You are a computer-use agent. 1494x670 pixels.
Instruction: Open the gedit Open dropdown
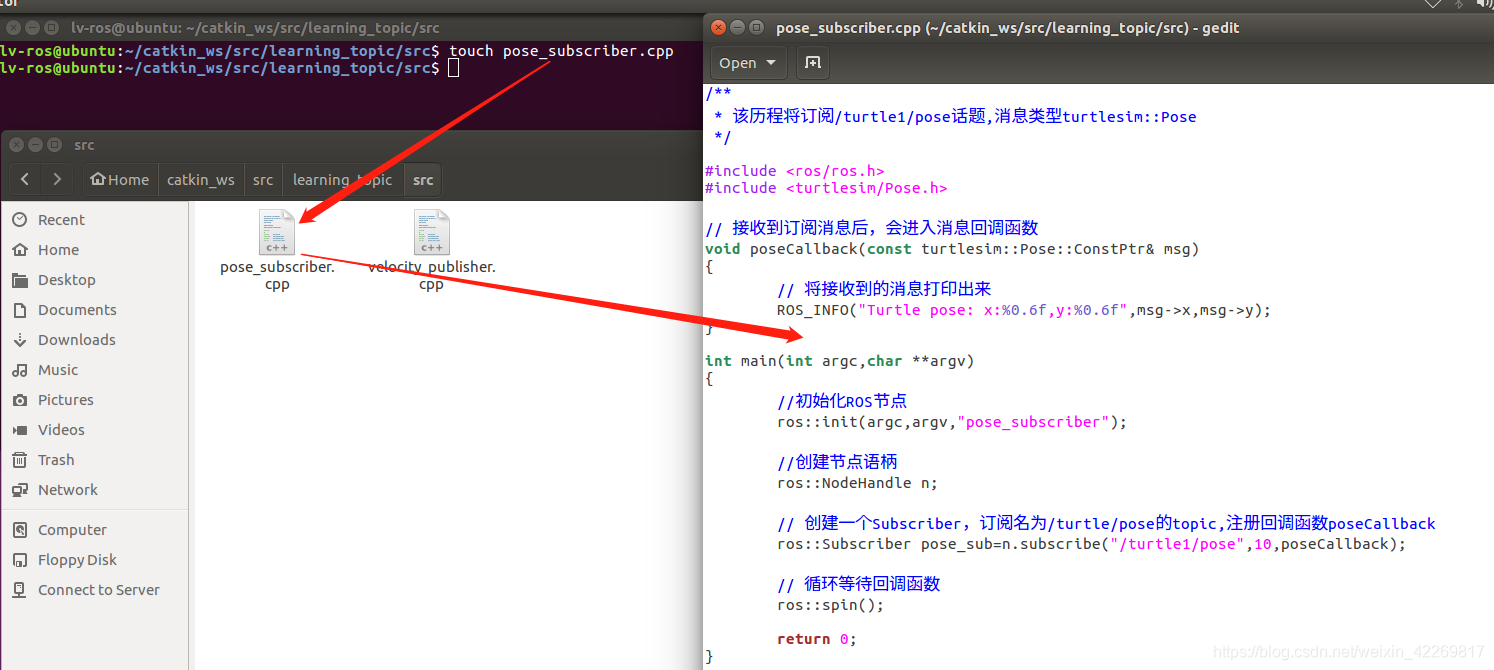(747, 63)
